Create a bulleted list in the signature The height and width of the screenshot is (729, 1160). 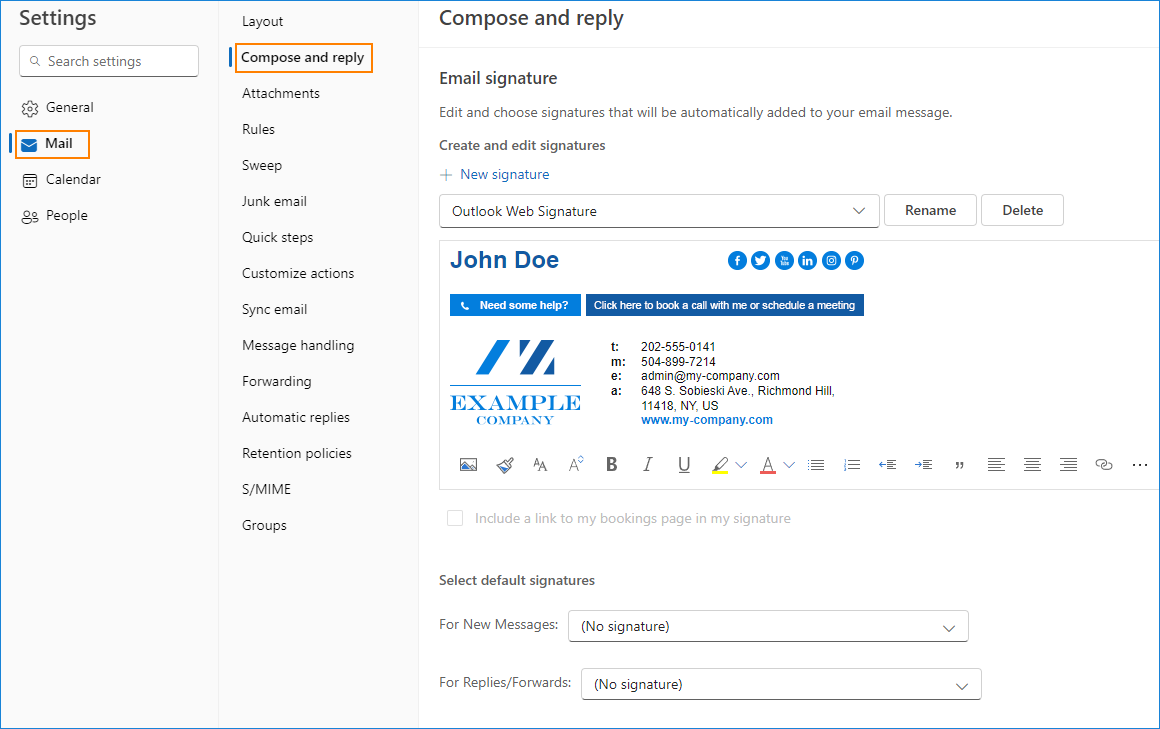(816, 464)
